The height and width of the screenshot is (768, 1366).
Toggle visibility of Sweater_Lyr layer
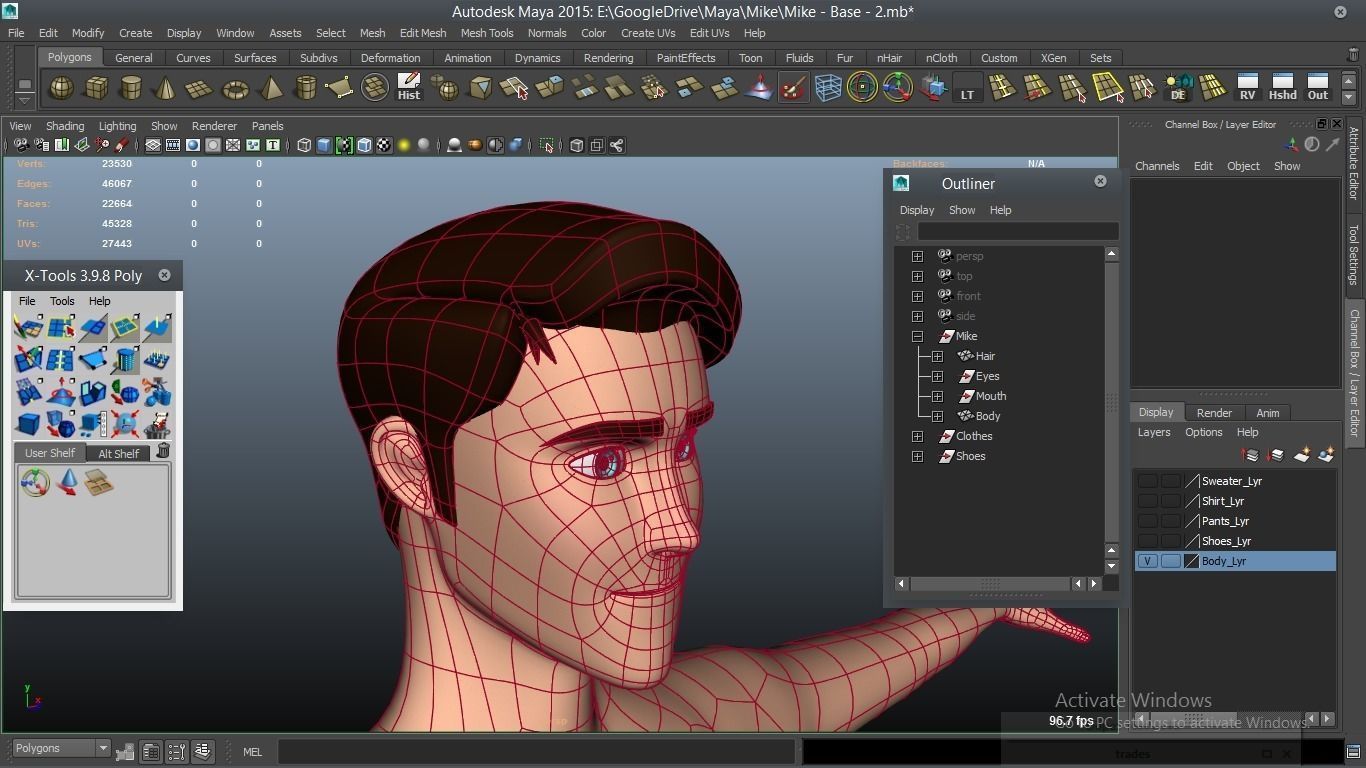(1147, 481)
